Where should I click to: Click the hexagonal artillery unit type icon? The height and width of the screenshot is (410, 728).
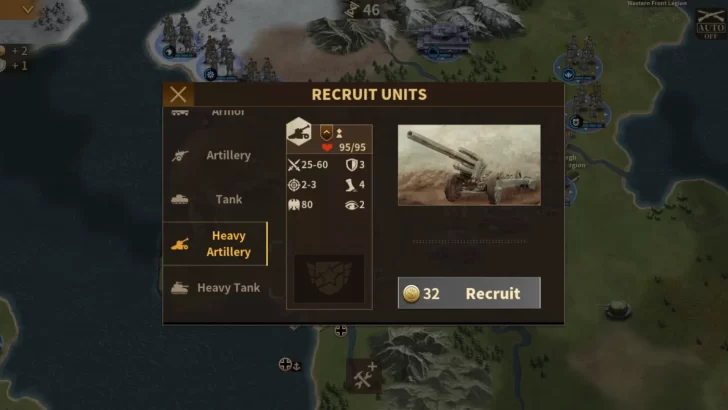[299, 132]
